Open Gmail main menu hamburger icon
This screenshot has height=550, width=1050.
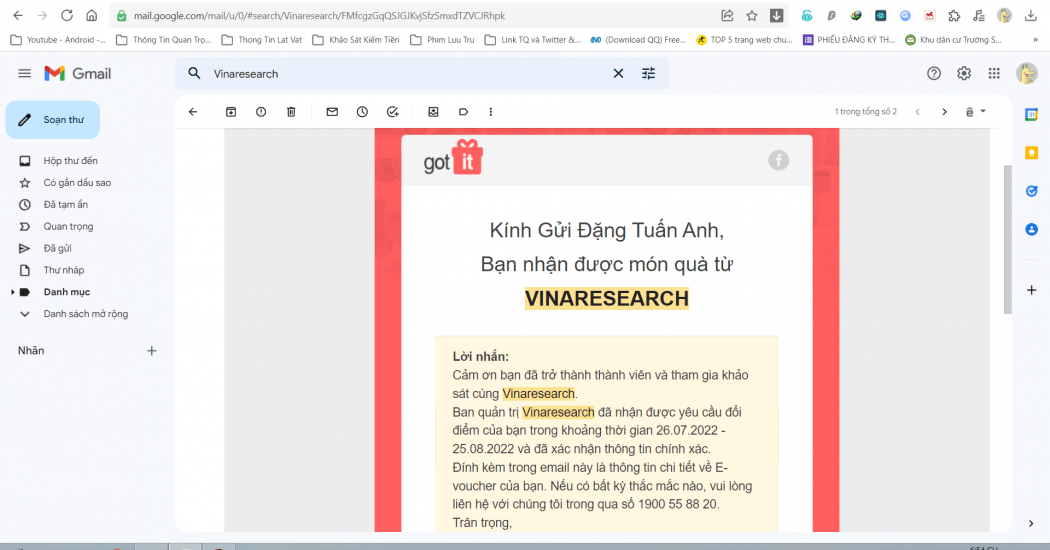click(x=25, y=74)
